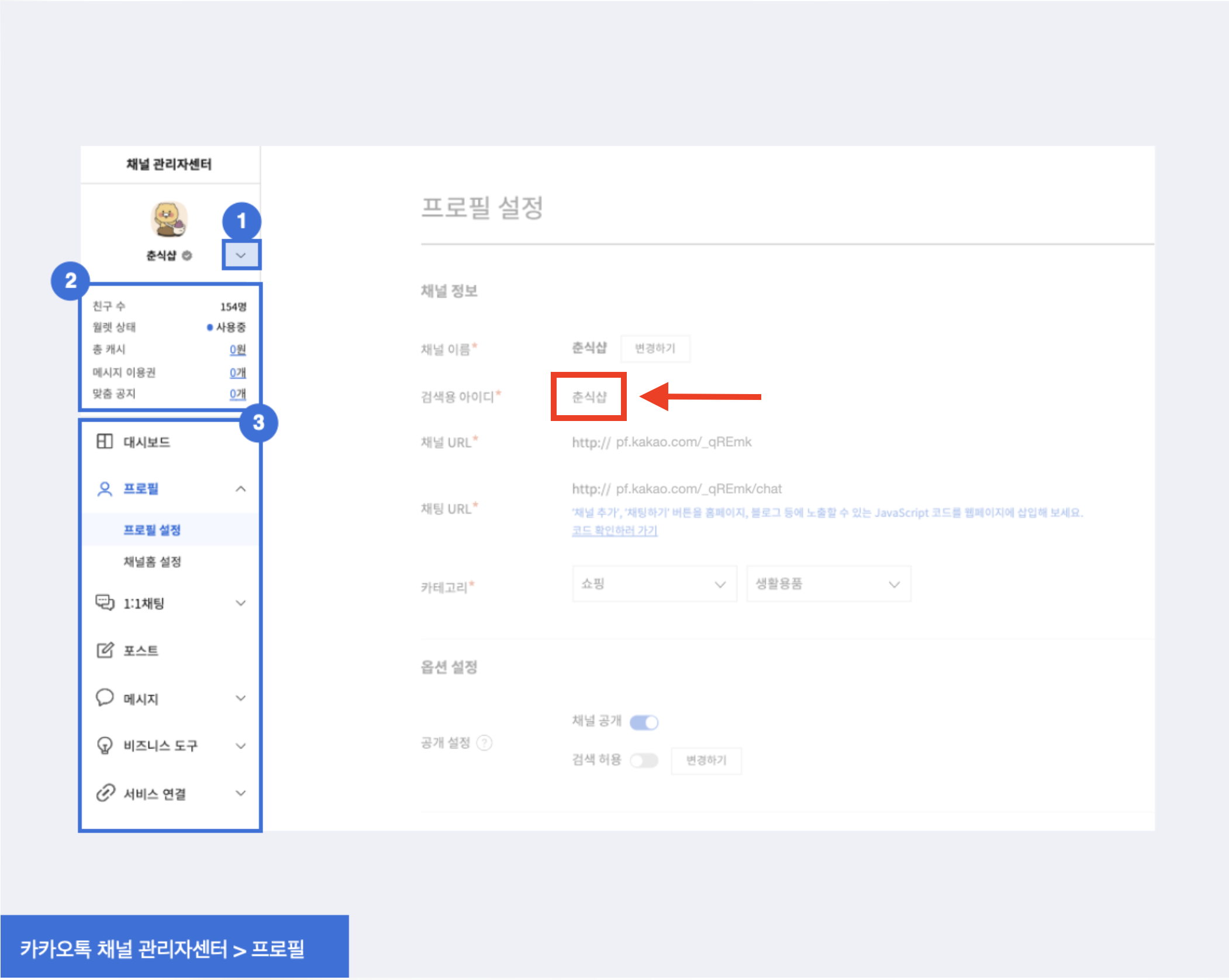Click the Dashboard grid icon
The width and height of the screenshot is (1229, 980).
click(x=105, y=441)
